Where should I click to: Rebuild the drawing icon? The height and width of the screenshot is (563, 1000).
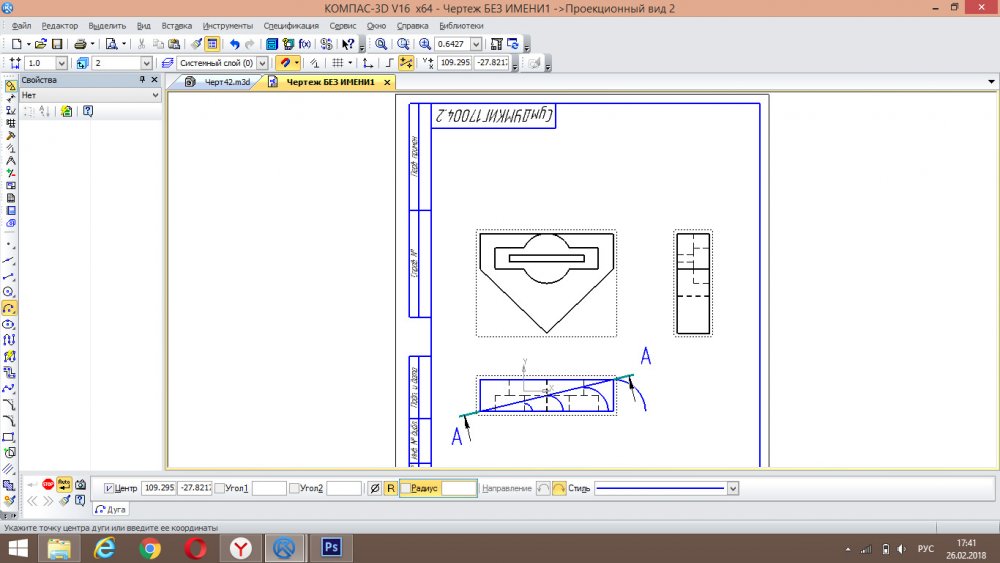coord(512,44)
